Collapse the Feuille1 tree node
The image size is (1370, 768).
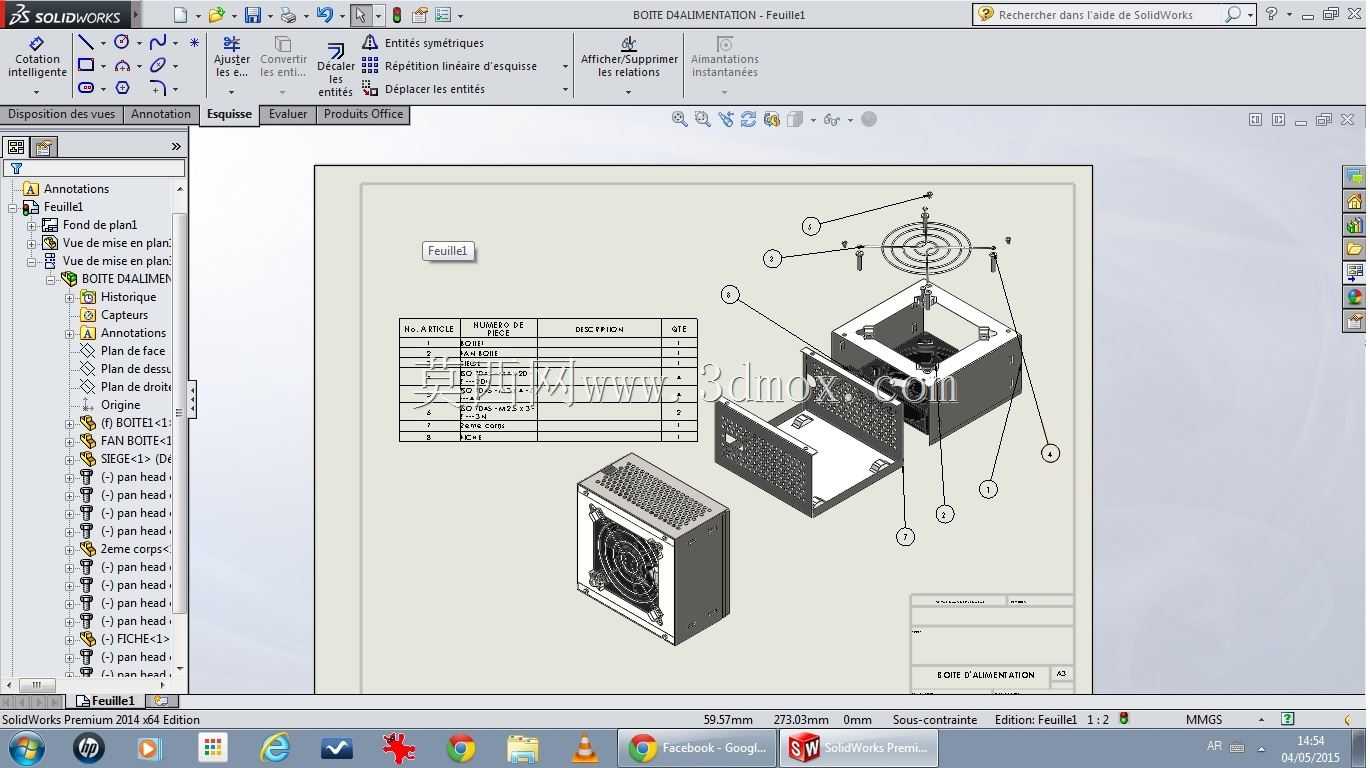13,207
